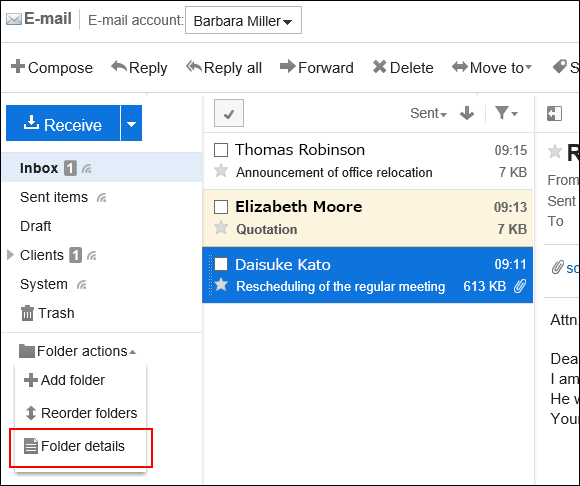
Task: Click the document icon beside Folder details
Action: click(x=31, y=446)
